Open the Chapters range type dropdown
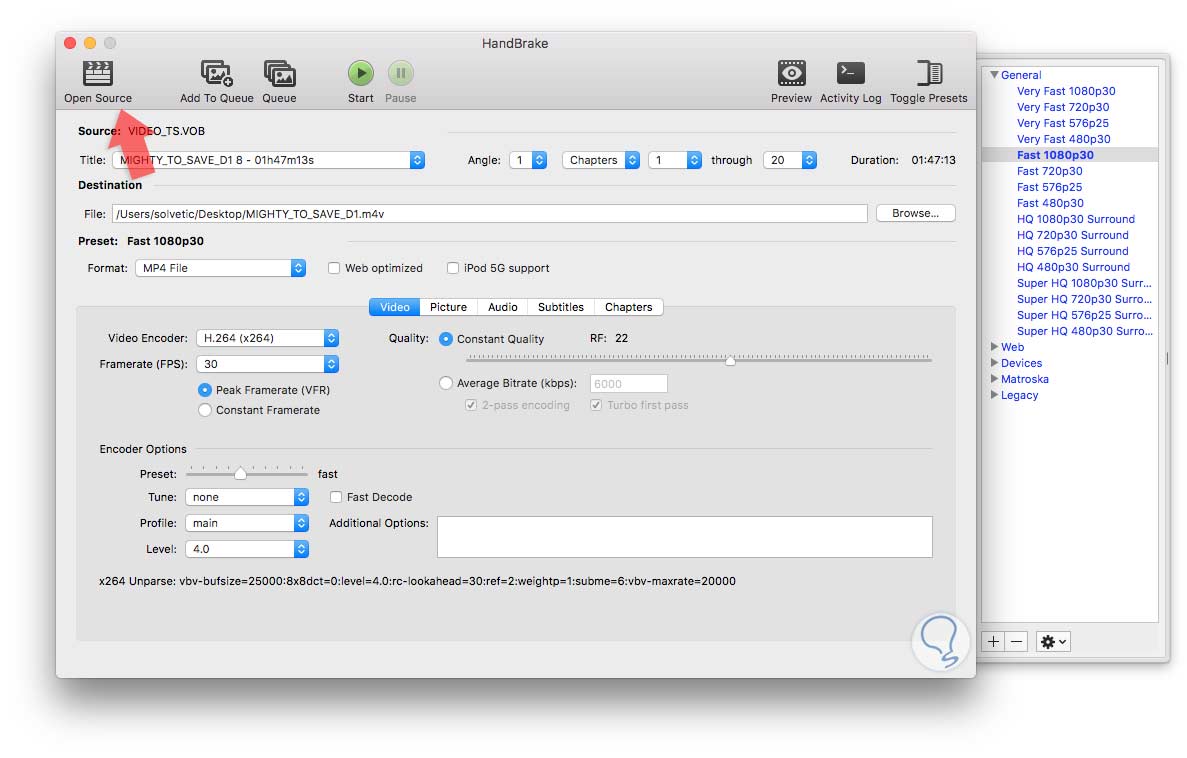Screen dimensions: 1187x758 pyautogui.click(x=601, y=160)
